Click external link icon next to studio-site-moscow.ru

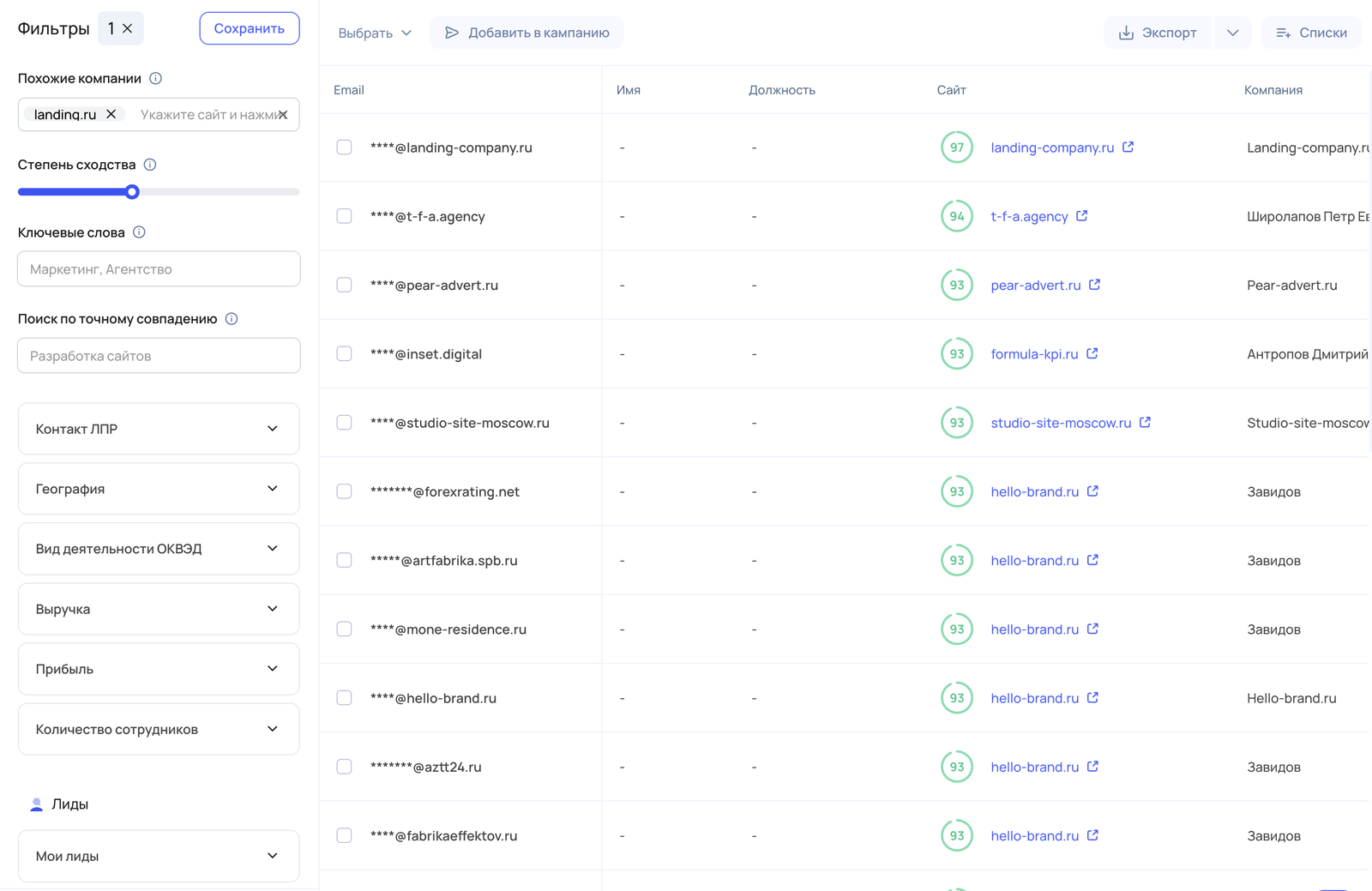tap(1146, 423)
